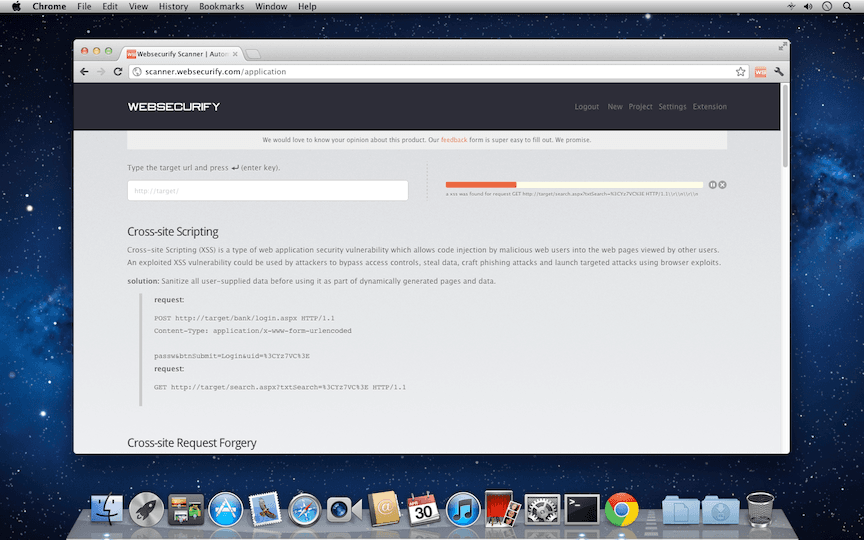
Task: Open the Documents stack in the Dock
Action: tap(681, 510)
